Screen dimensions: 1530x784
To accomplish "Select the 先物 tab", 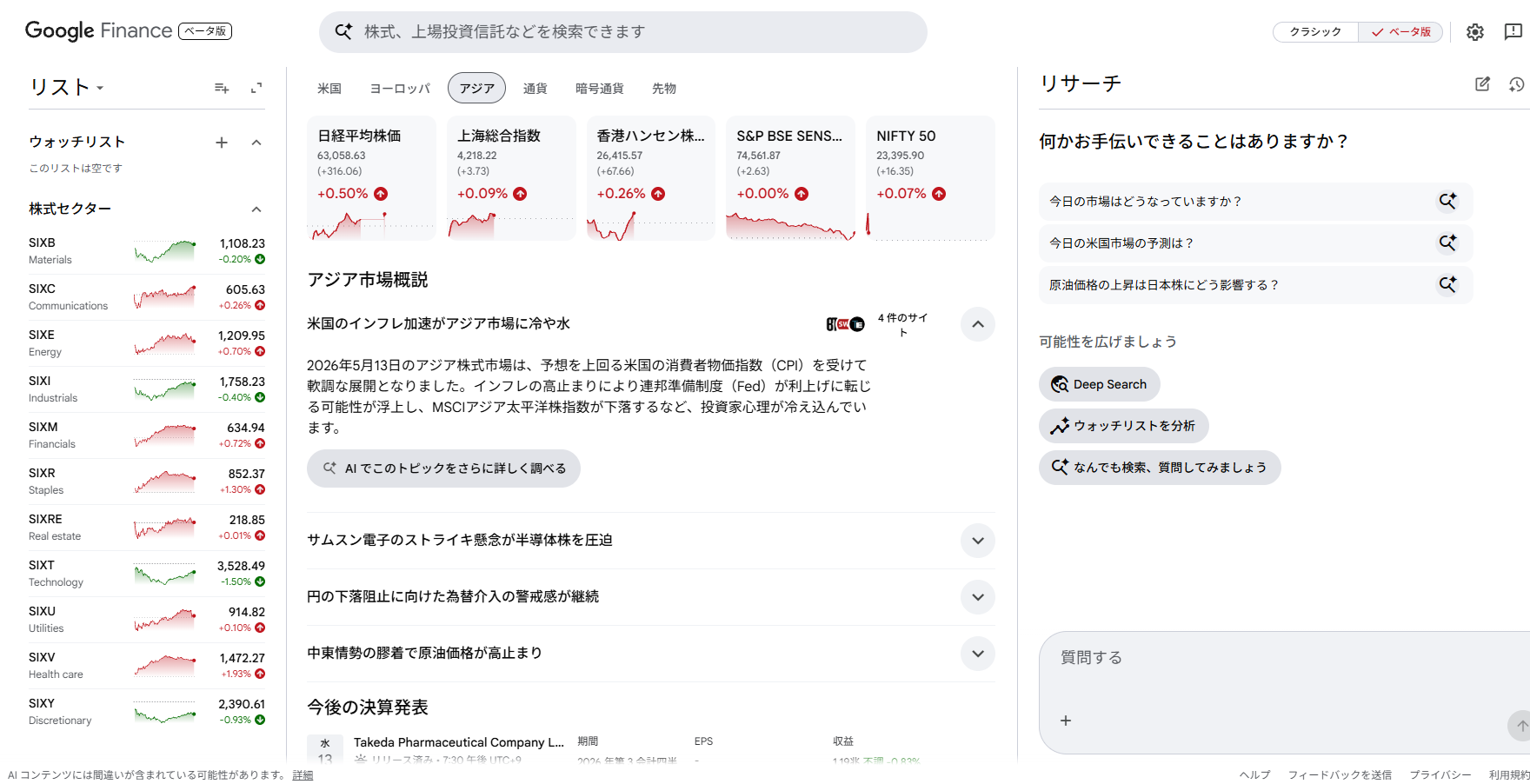I will [664, 89].
